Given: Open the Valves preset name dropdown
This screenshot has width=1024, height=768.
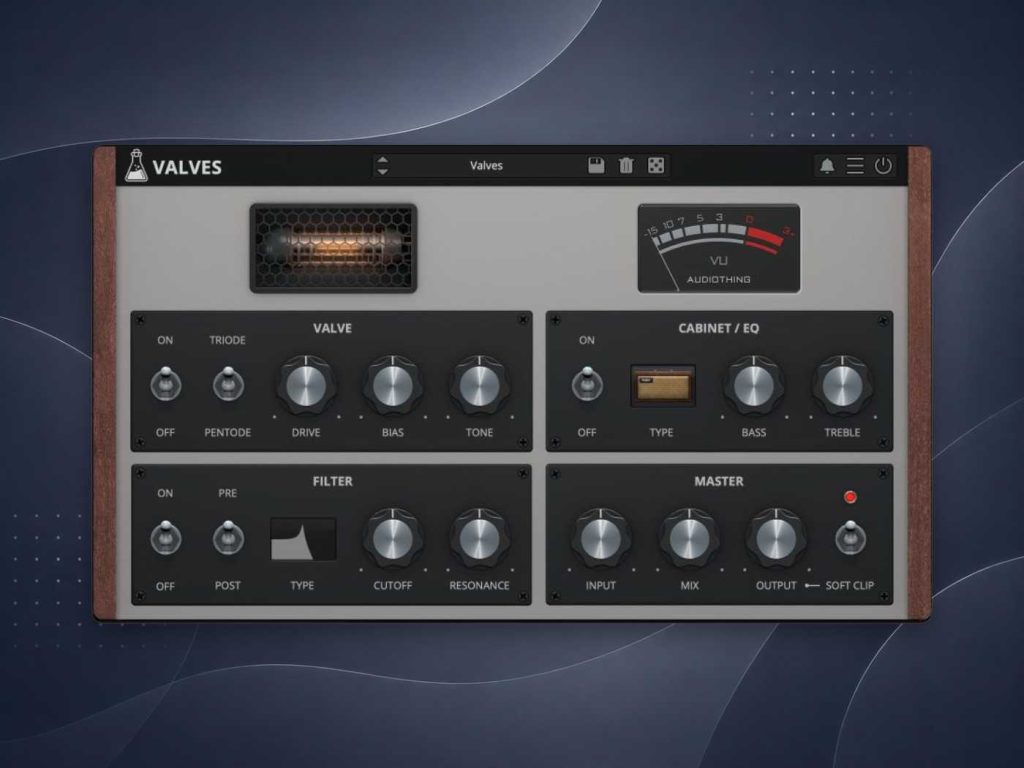Looking at the screenshot, I should (487, 165).
